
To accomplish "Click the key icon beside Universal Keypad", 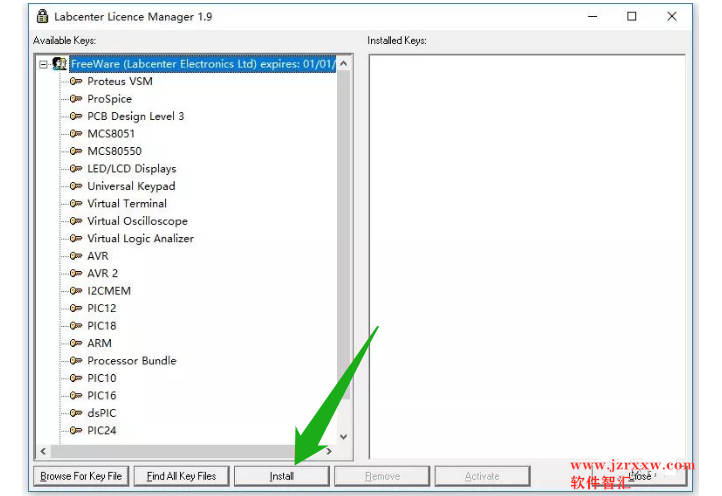I will 76,187.
